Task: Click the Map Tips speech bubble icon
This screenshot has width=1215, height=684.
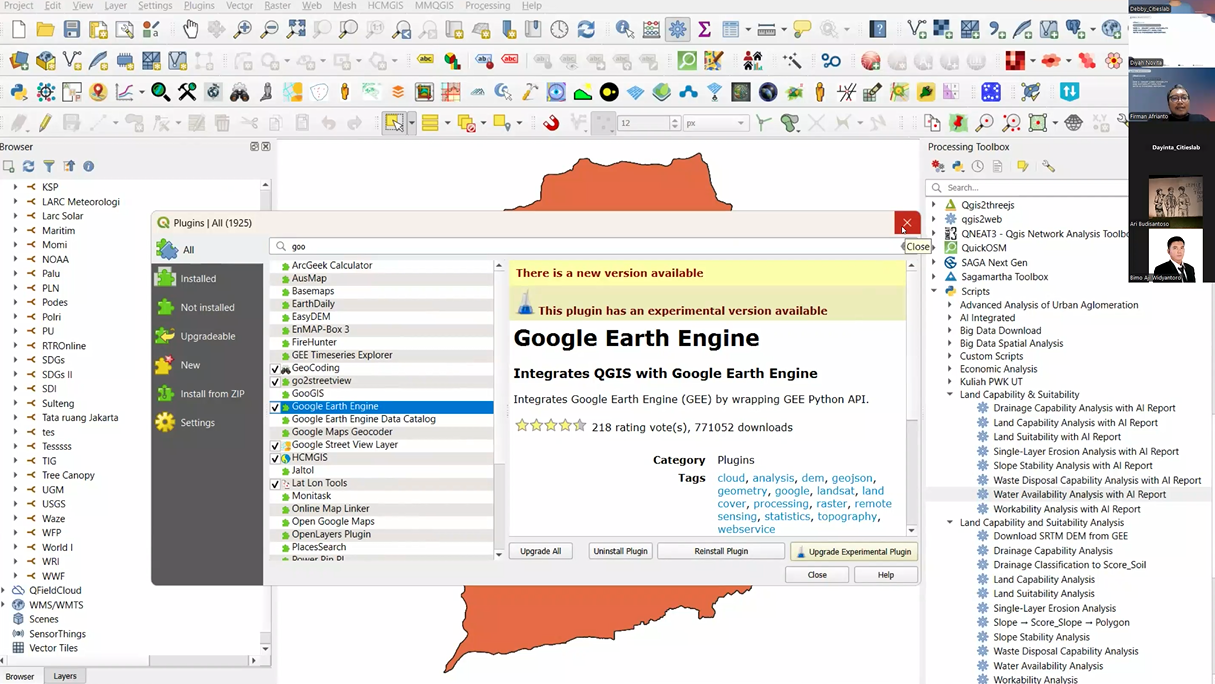Action: [802, 30]
